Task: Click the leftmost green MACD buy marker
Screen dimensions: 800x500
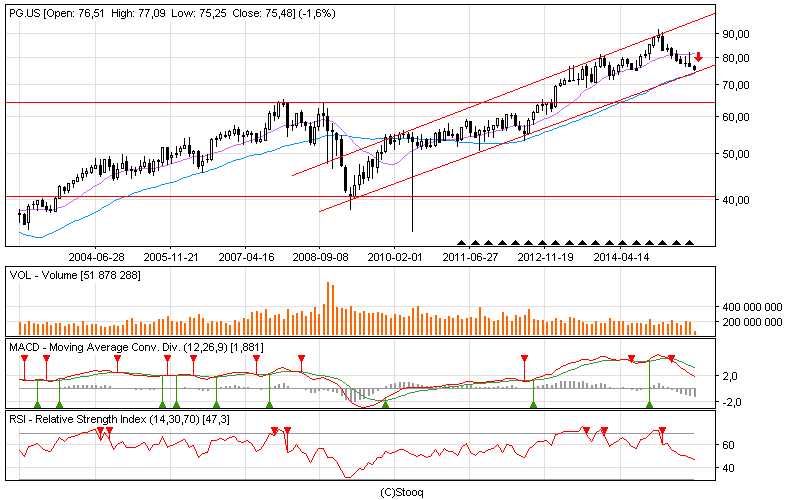Action: click(x=37, y=405)
